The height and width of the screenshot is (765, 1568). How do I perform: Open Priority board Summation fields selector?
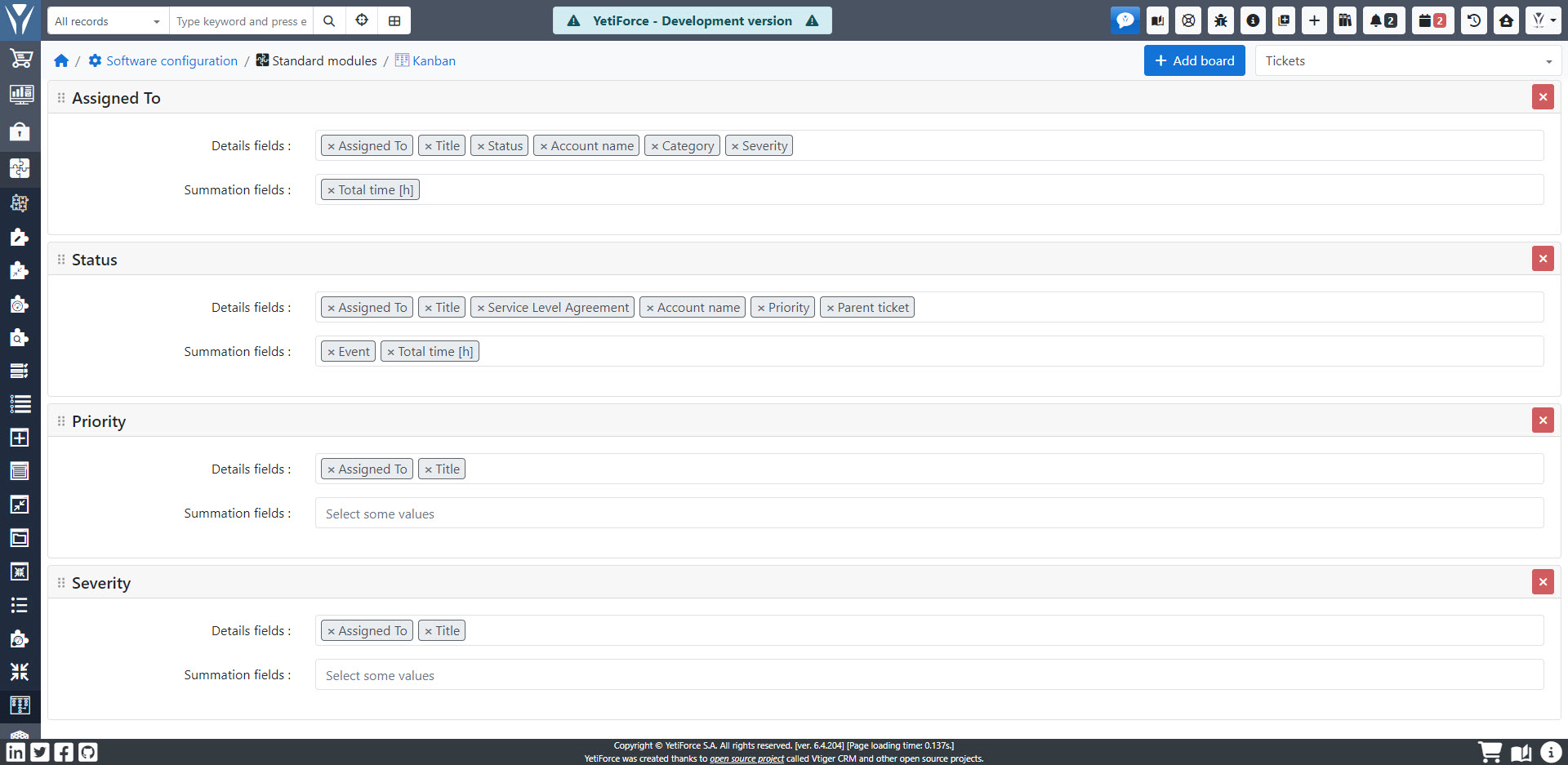(929, 513)
